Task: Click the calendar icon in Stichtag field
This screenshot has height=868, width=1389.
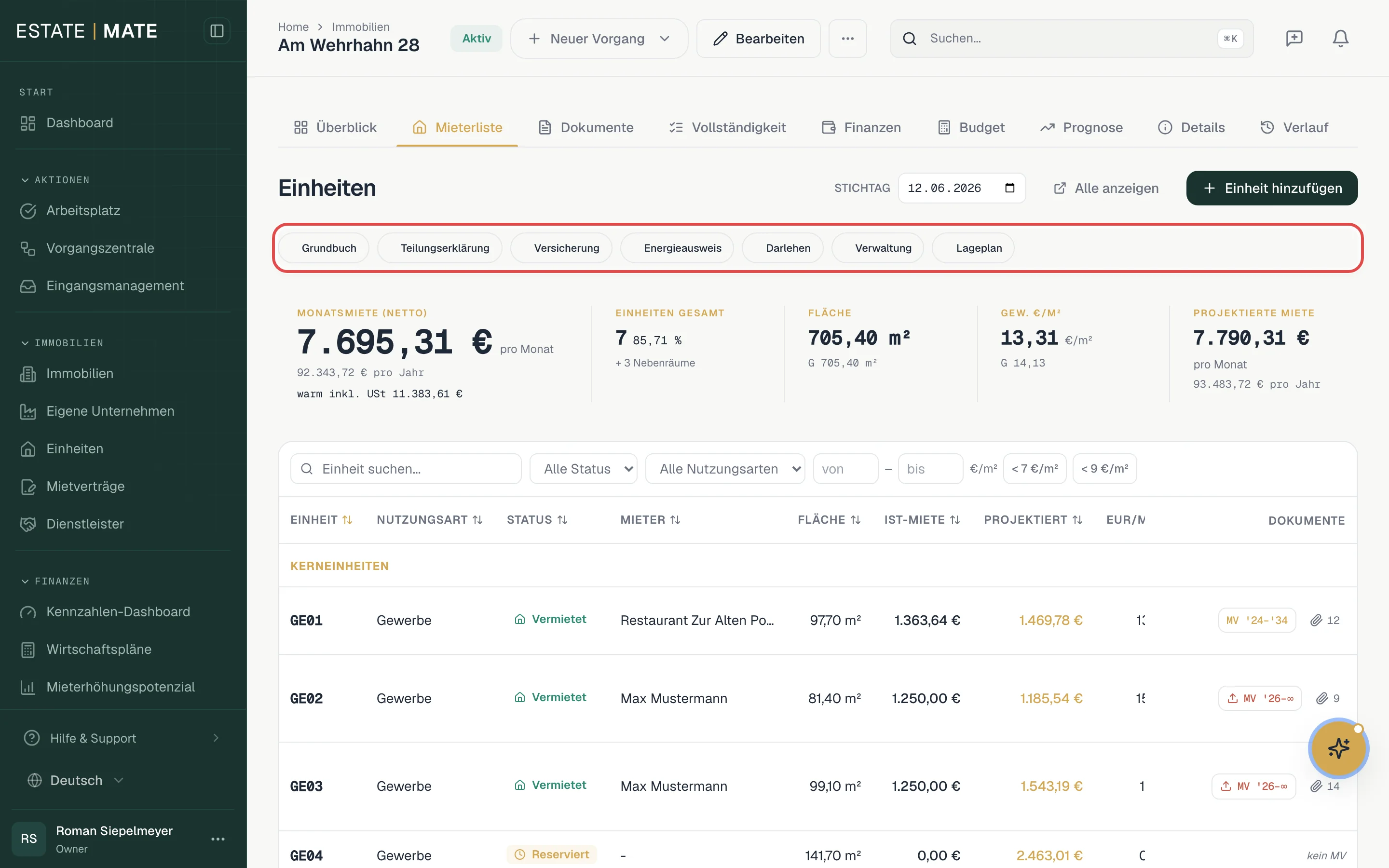Action: pyautogui.click(x=1009, y=188)
